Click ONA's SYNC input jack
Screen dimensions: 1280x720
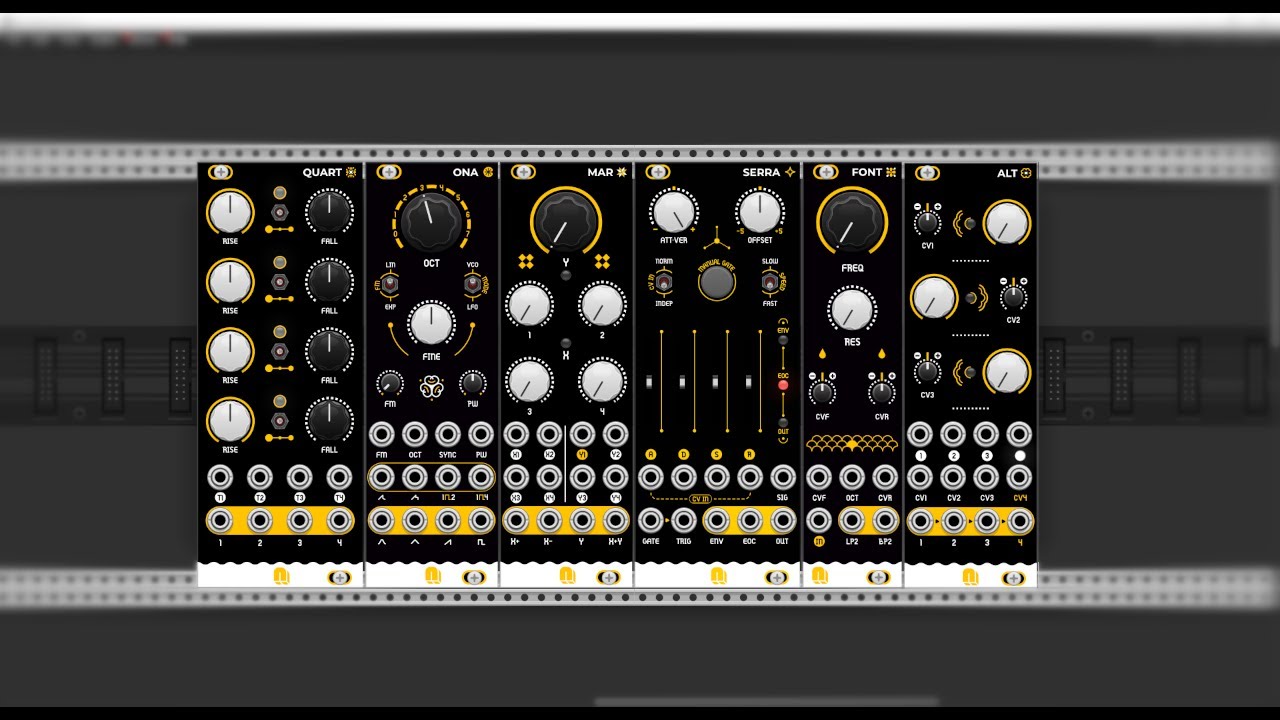(448, 434)
